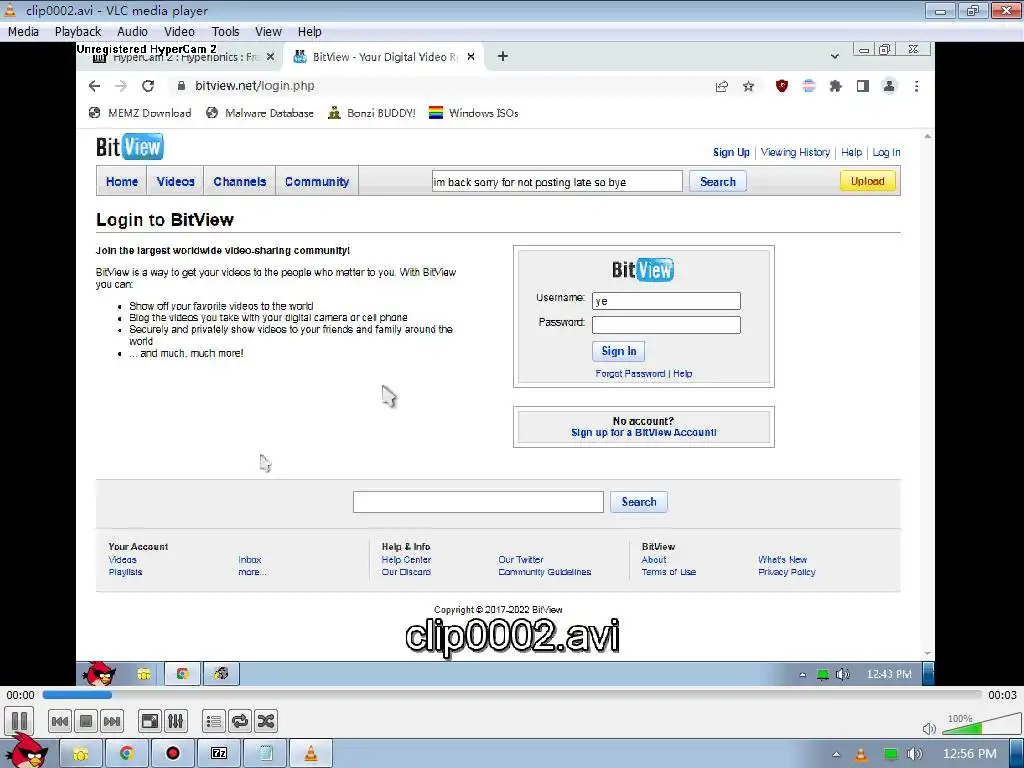The image size is (1024, 768).
Task: Open file explorer from the bottom taskbar
Action: (81, 754)
